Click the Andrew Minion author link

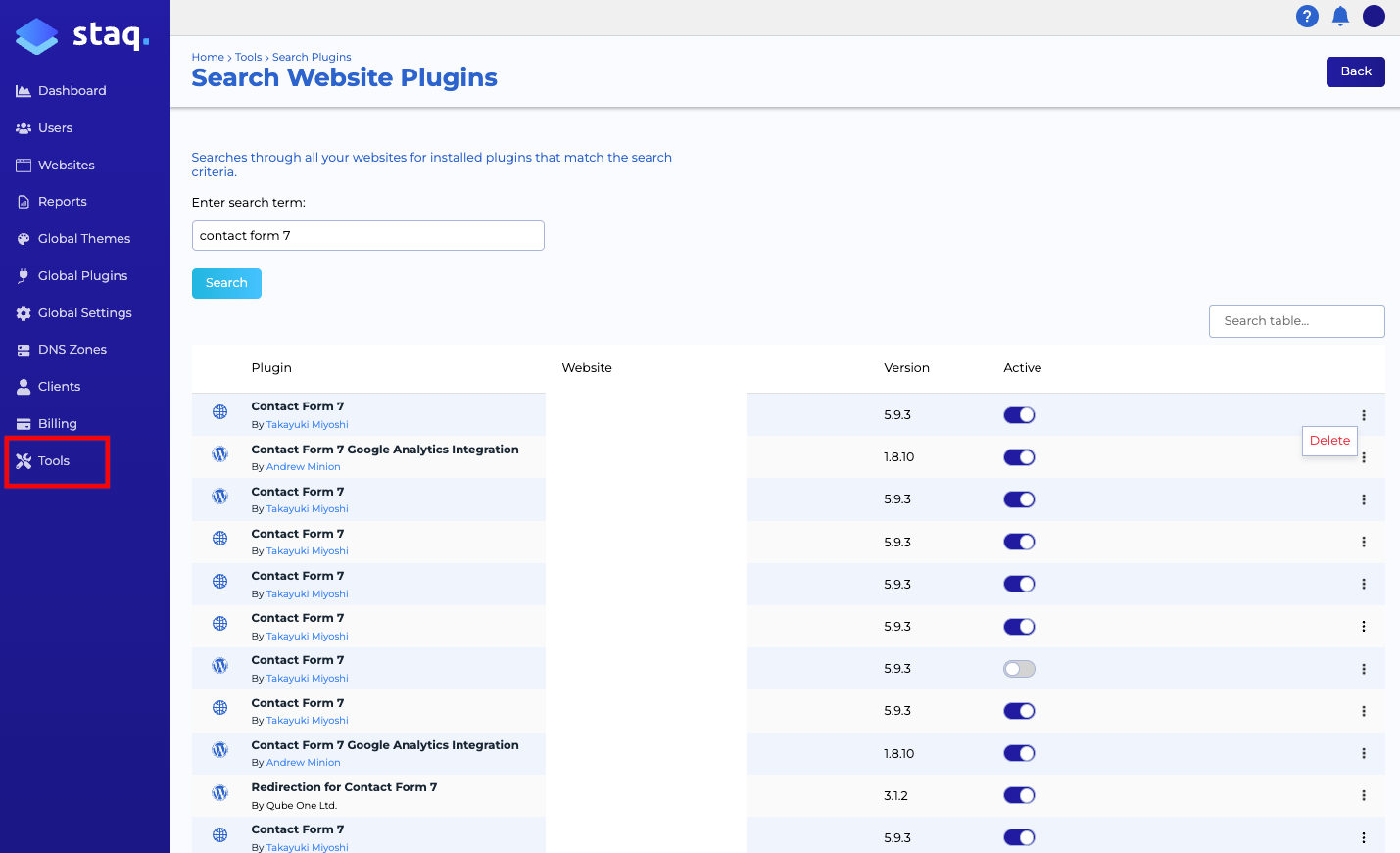(x=303, y=467)
